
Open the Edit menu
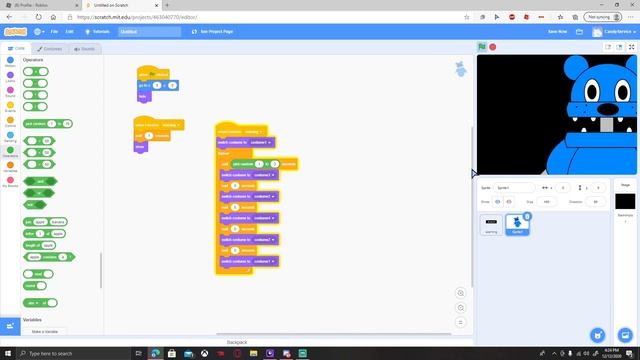(70, 31)
